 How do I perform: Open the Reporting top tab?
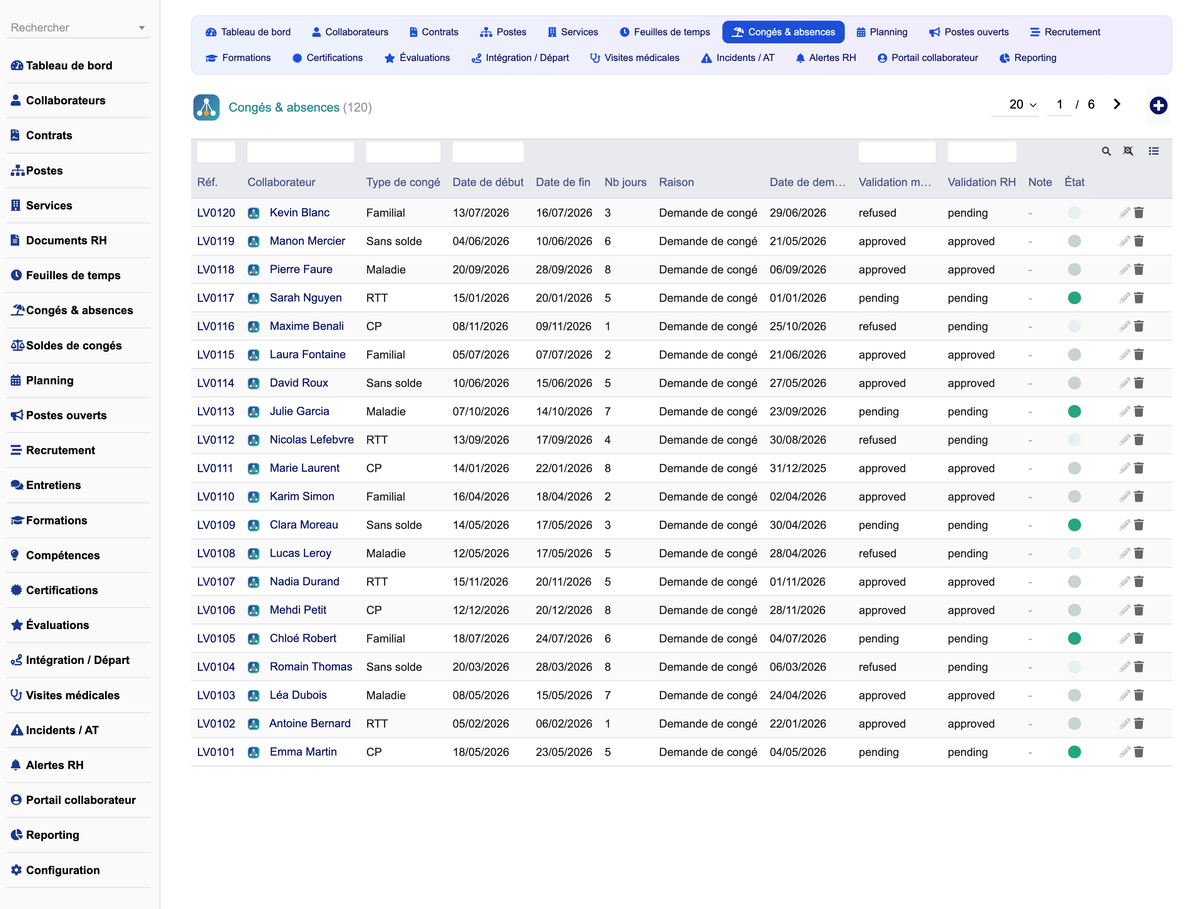point(1027,58)
